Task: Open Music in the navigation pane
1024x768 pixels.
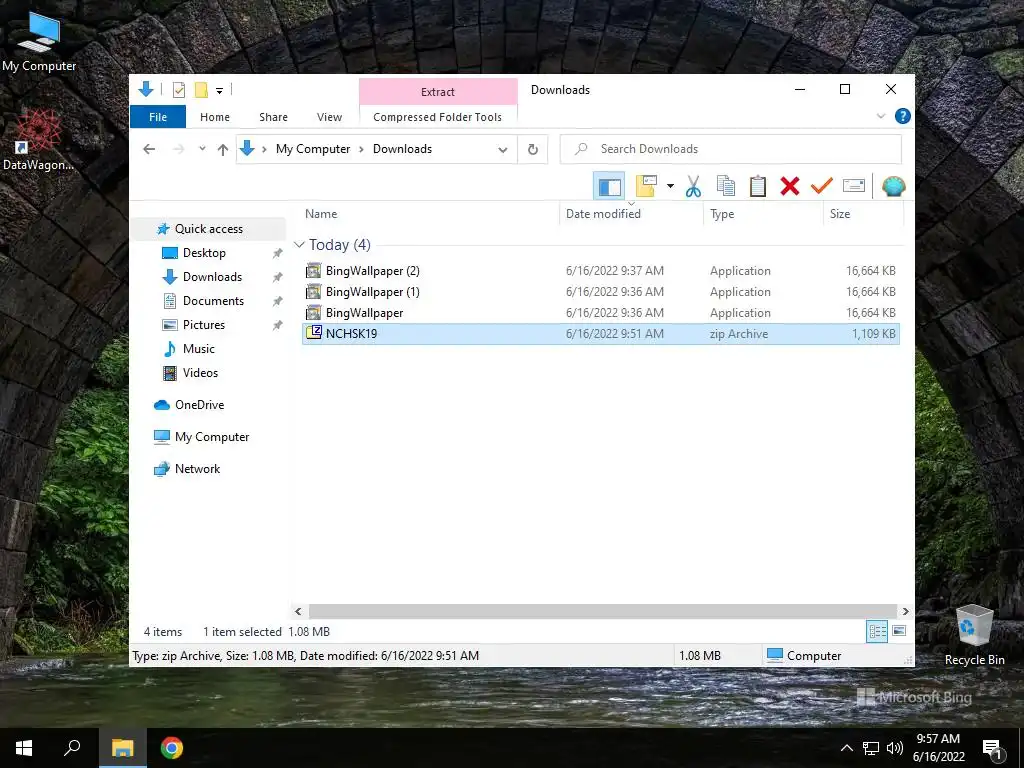Action: (199, 349)
